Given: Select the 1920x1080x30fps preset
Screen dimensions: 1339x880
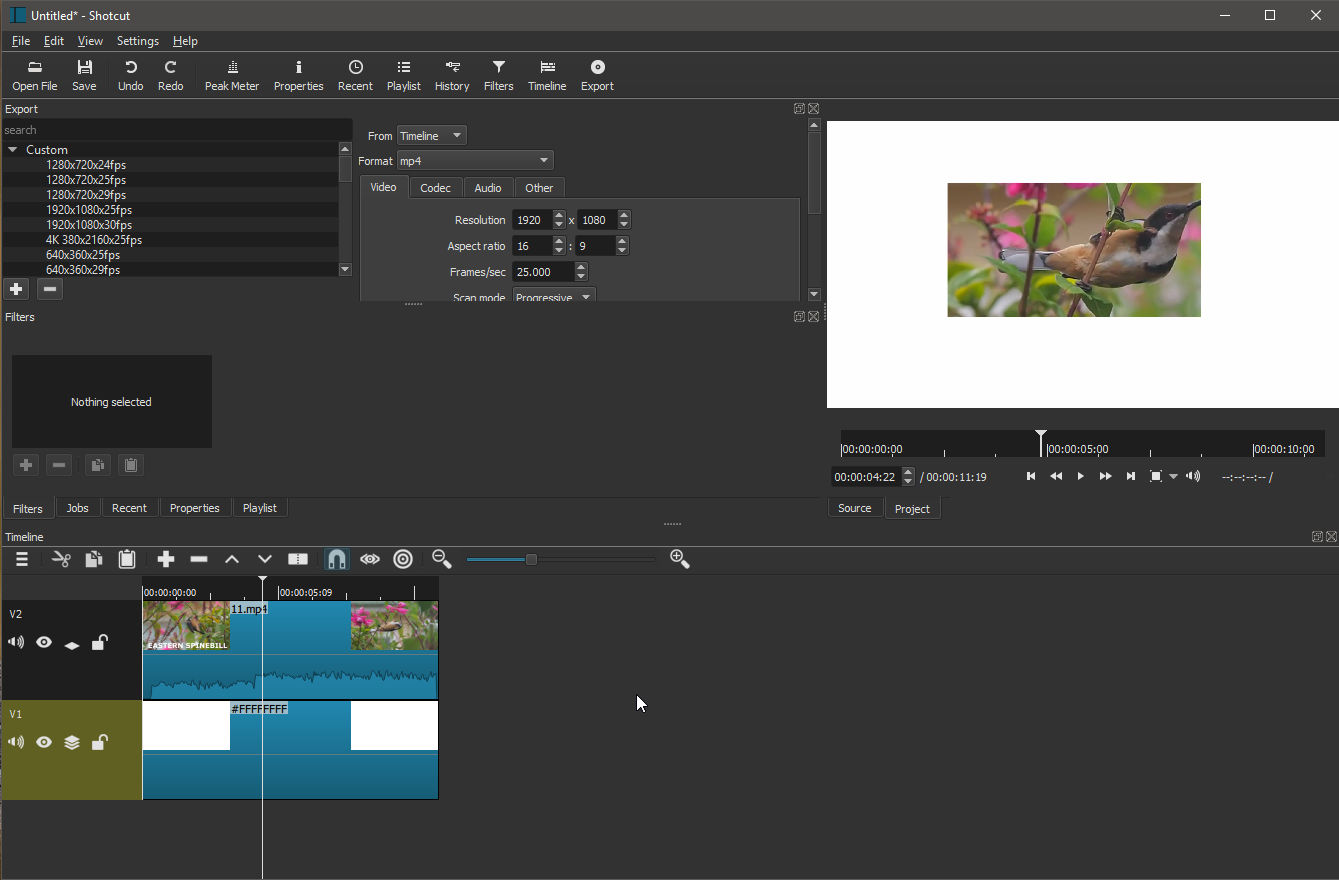Looking at the screenshot, I should 89,225.
